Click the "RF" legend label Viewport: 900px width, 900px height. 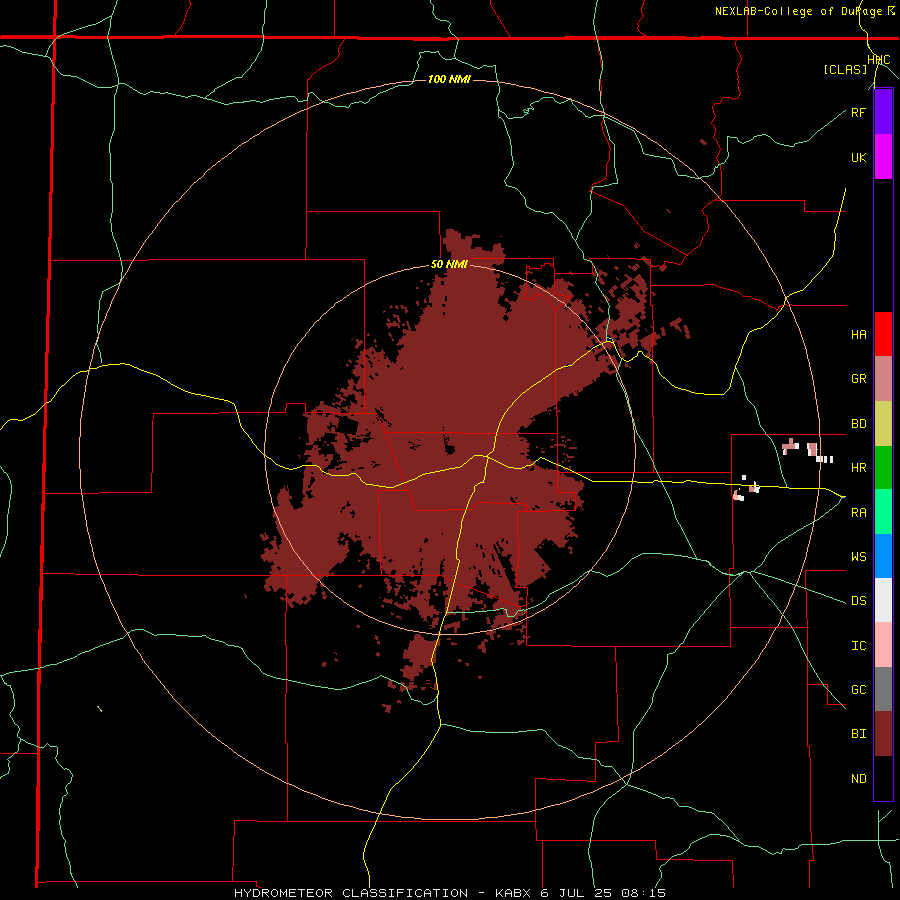858,112
